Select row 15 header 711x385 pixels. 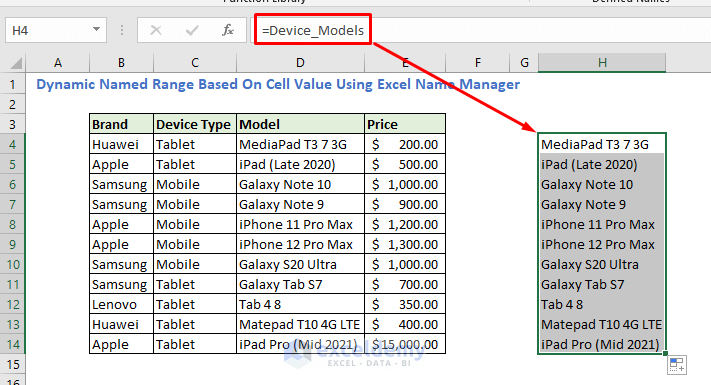[x=13, y=364]
